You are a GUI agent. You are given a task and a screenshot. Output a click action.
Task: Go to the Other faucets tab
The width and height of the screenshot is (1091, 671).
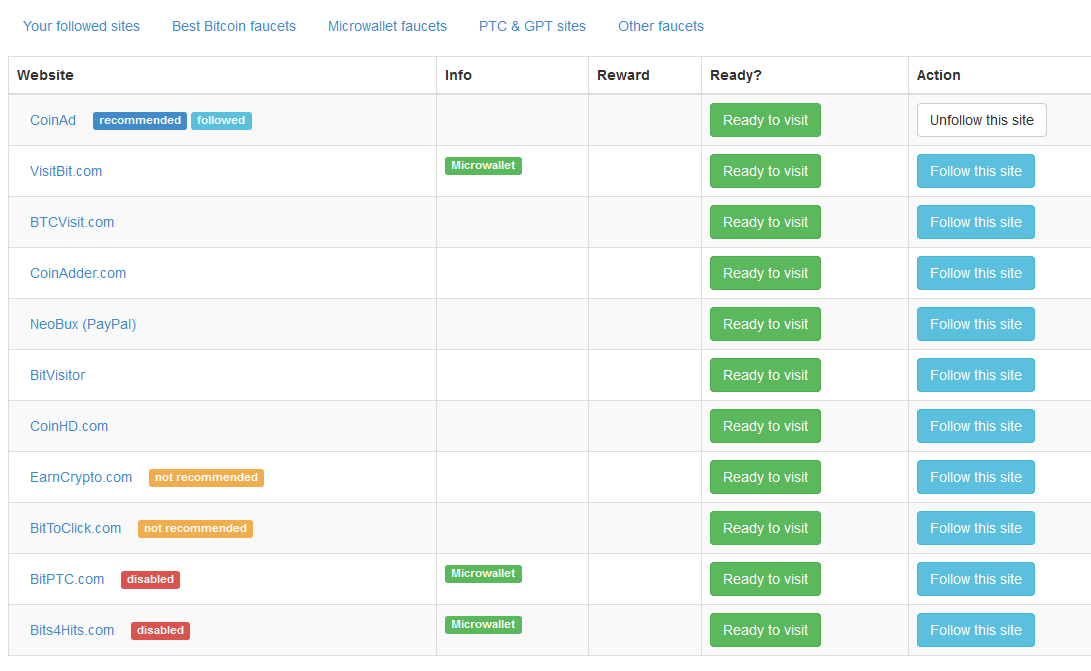[660, 26]
